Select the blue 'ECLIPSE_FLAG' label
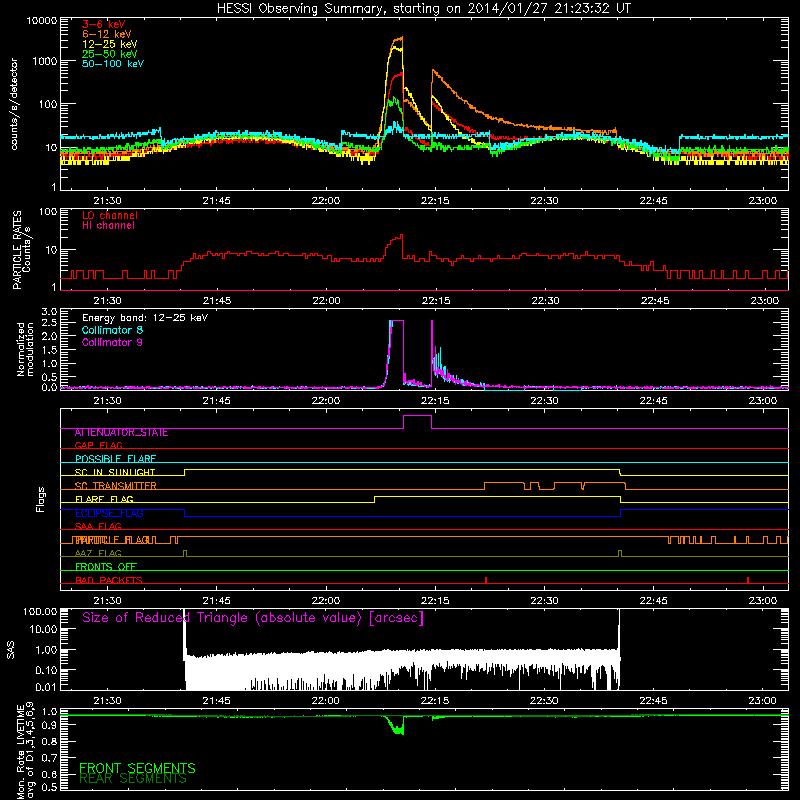This screenshot has height=800, width=800. click(x=109, y=513)
